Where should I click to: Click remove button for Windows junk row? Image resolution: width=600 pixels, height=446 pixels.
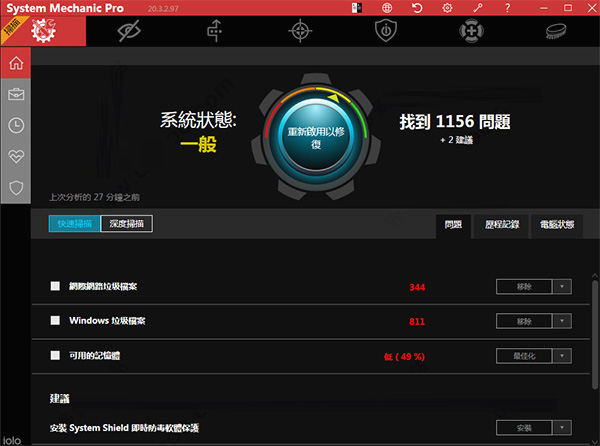point(524,321)
